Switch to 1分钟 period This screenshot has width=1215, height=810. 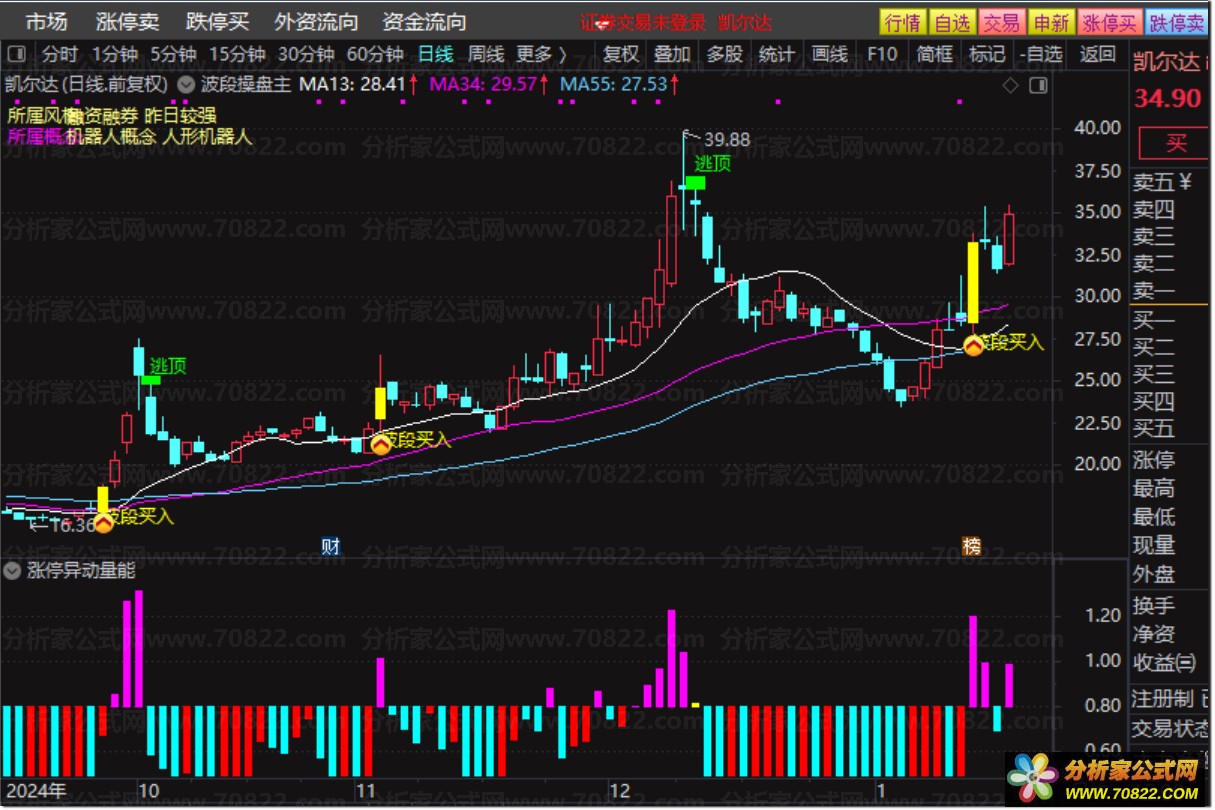pyautogui.click(x=114, y=54)
